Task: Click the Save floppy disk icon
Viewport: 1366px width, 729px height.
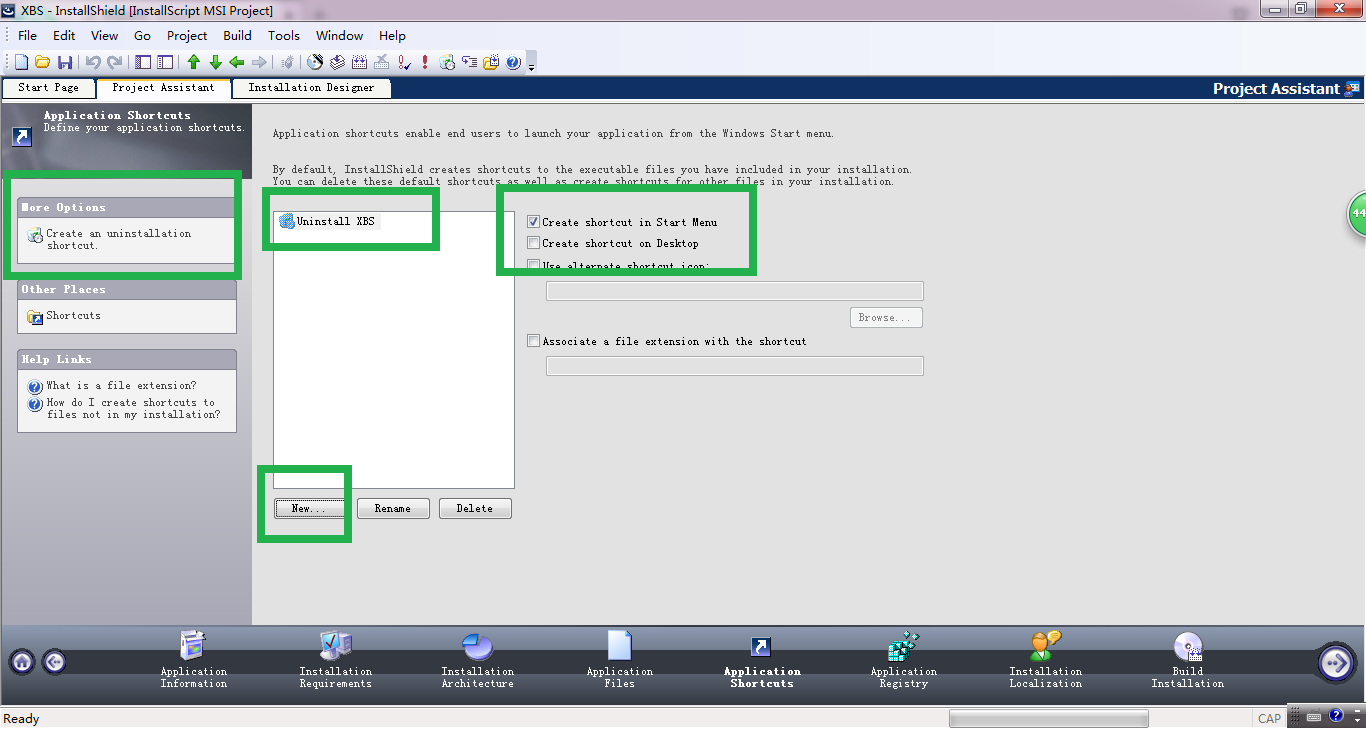Action: [65, 62]
